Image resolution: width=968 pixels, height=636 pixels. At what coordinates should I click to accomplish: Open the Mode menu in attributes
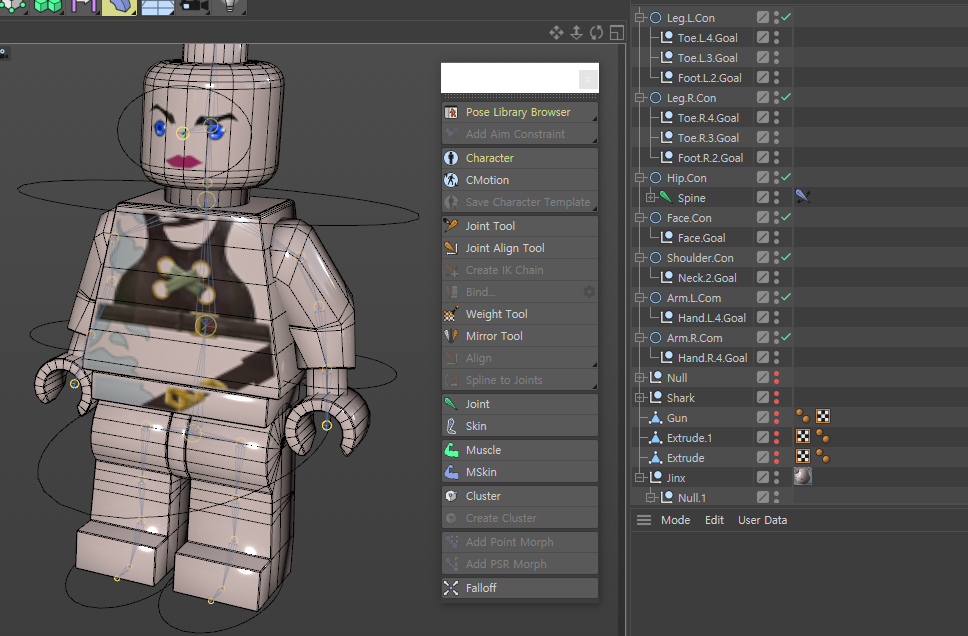pyautogui.click(x=675, y=520)
